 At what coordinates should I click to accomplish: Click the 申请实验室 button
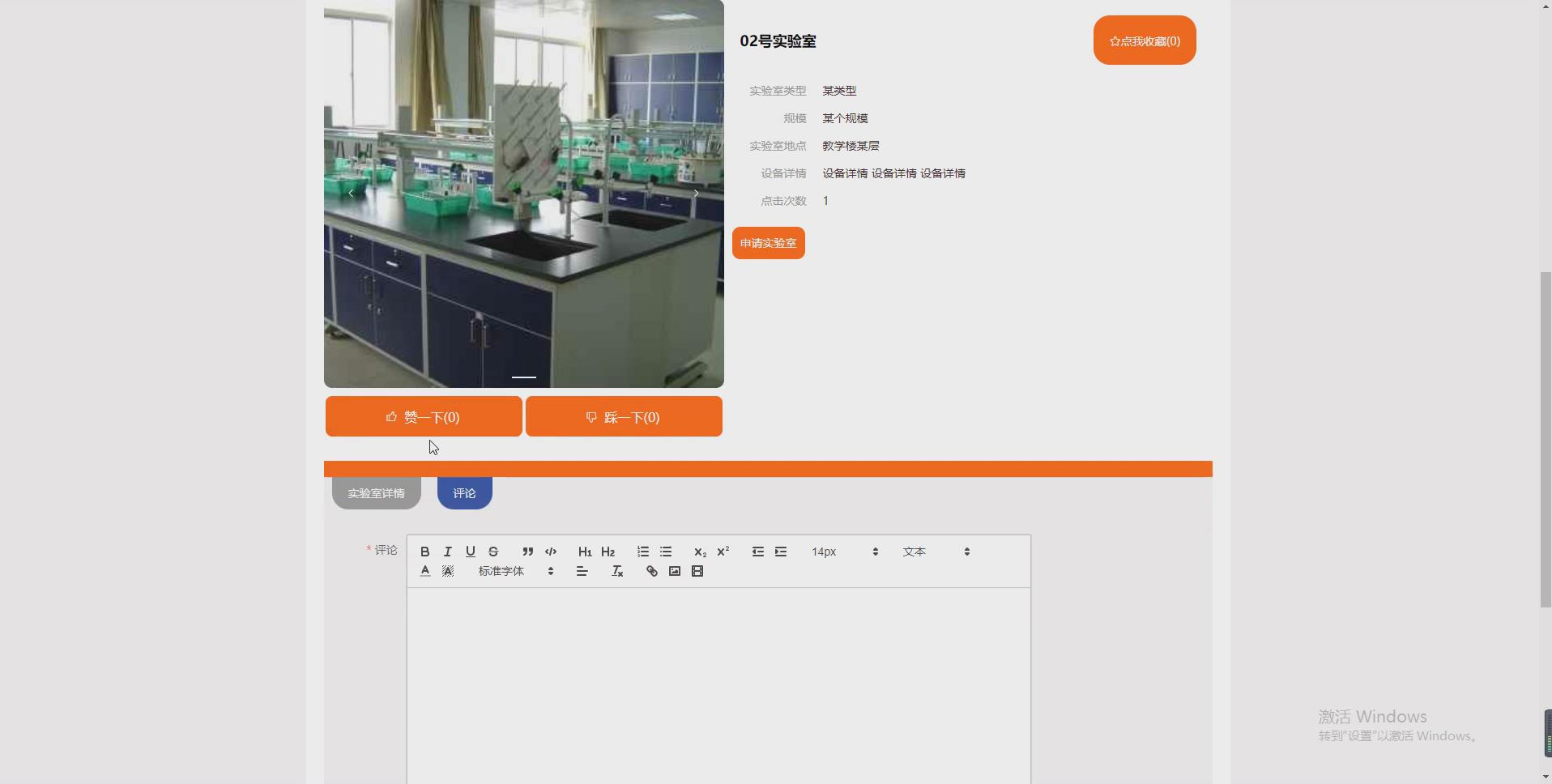[x=768, y=242]
